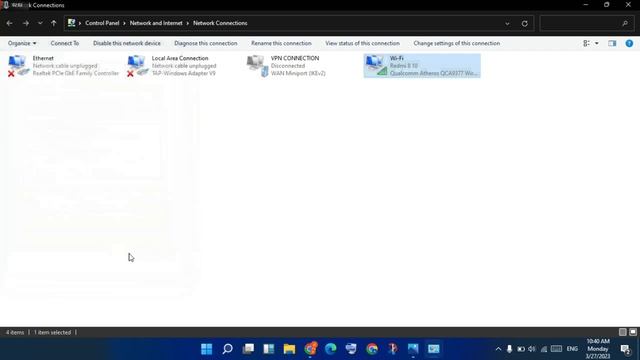Open Task View on the taskbar

248,349
